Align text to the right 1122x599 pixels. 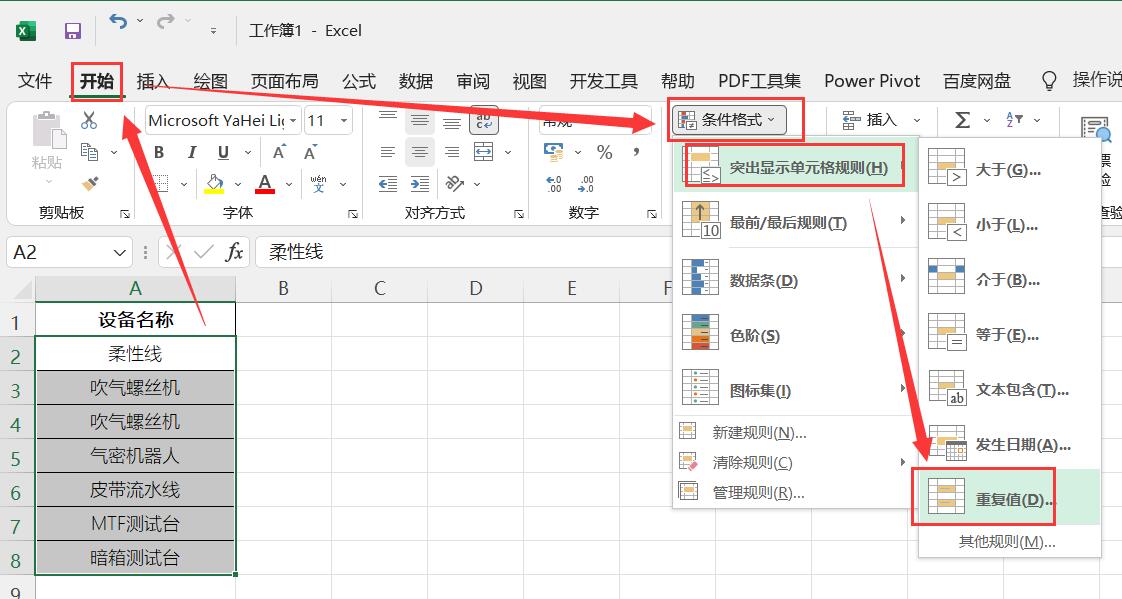coord(452,152)
